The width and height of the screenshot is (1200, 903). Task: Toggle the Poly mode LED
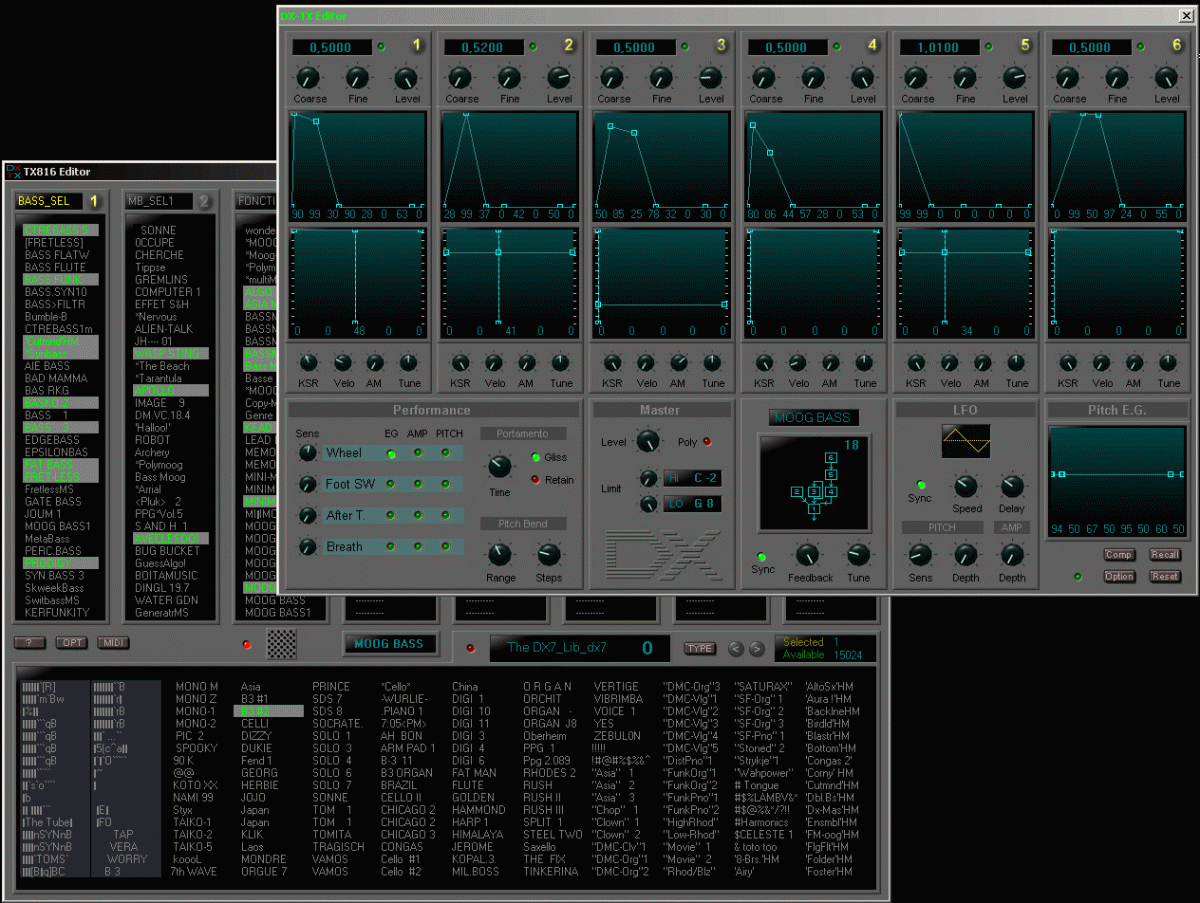click(x=709, y=442)
